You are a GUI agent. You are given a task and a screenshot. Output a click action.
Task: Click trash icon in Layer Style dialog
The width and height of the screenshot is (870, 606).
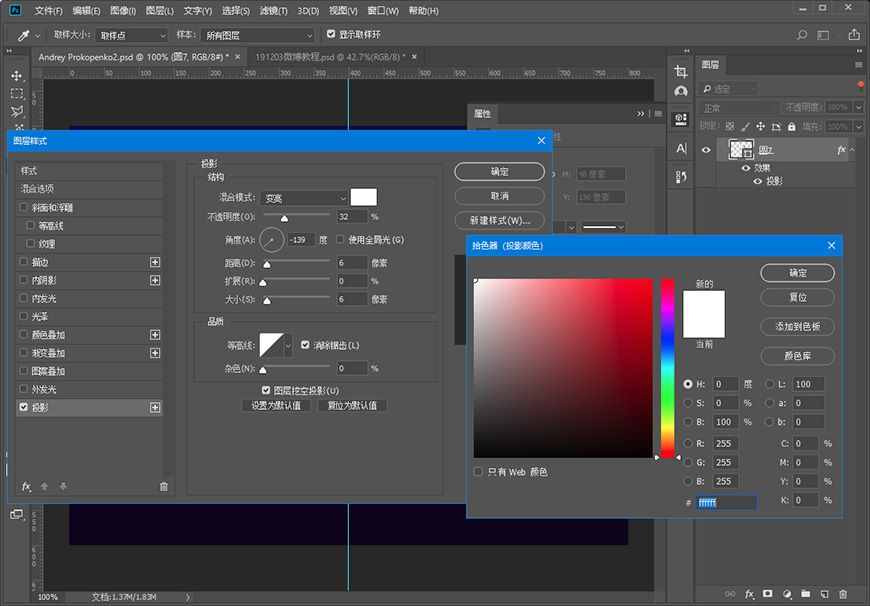tap(164, 487)
